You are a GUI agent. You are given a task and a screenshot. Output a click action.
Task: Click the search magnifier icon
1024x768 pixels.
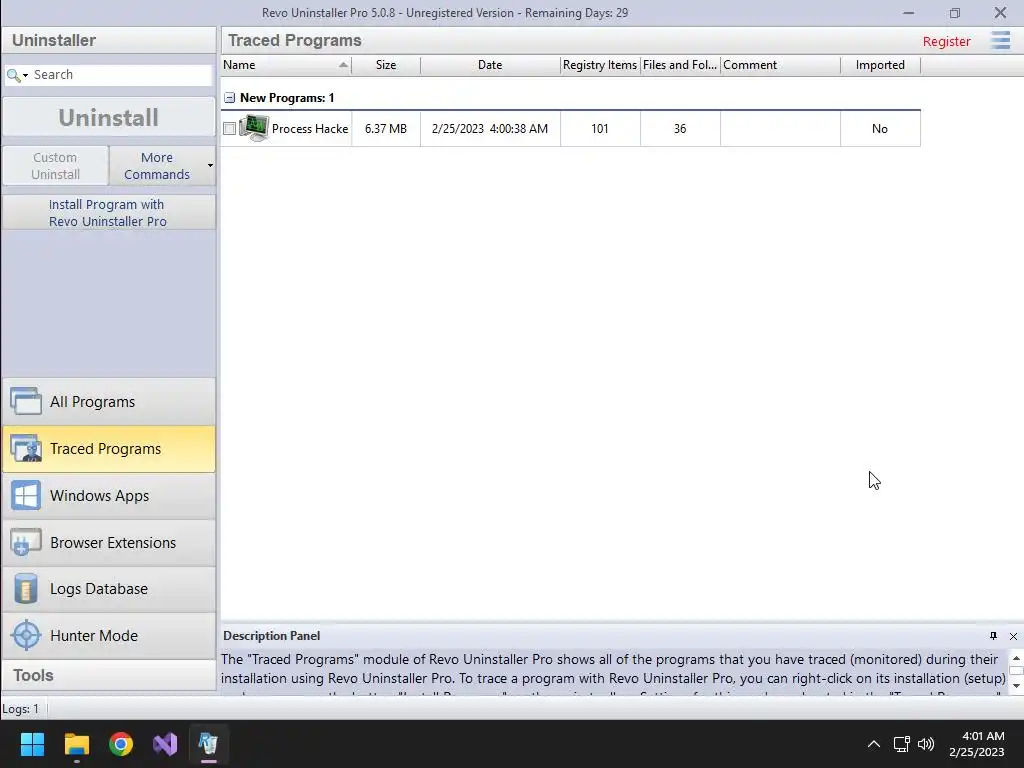point(13,75)
